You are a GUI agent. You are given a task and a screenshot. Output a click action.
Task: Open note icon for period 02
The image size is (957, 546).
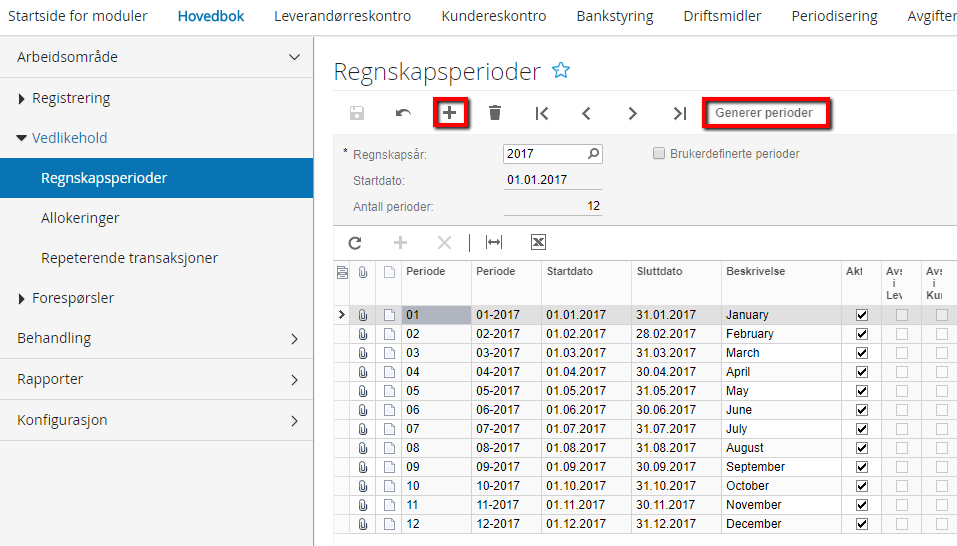point(389,334)
